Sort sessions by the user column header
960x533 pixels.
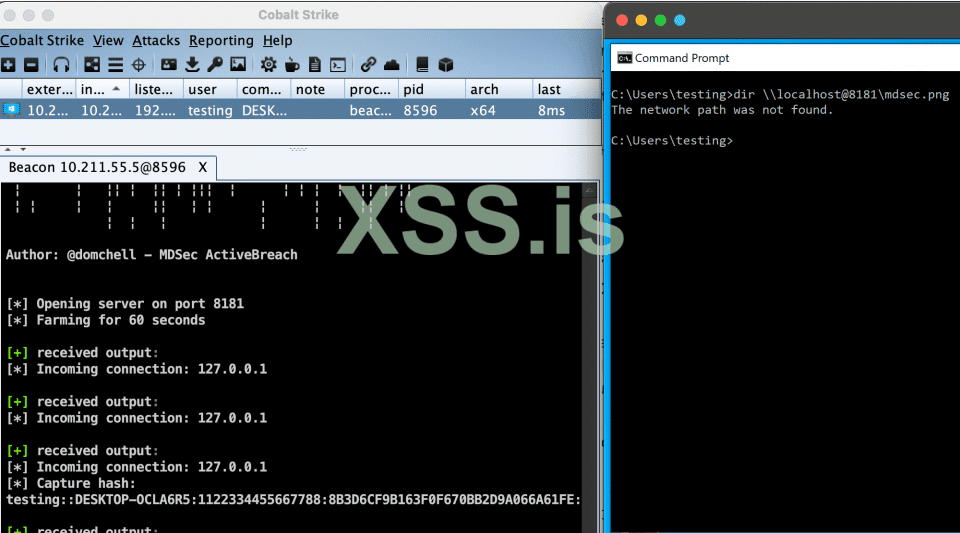click(209, 89)
